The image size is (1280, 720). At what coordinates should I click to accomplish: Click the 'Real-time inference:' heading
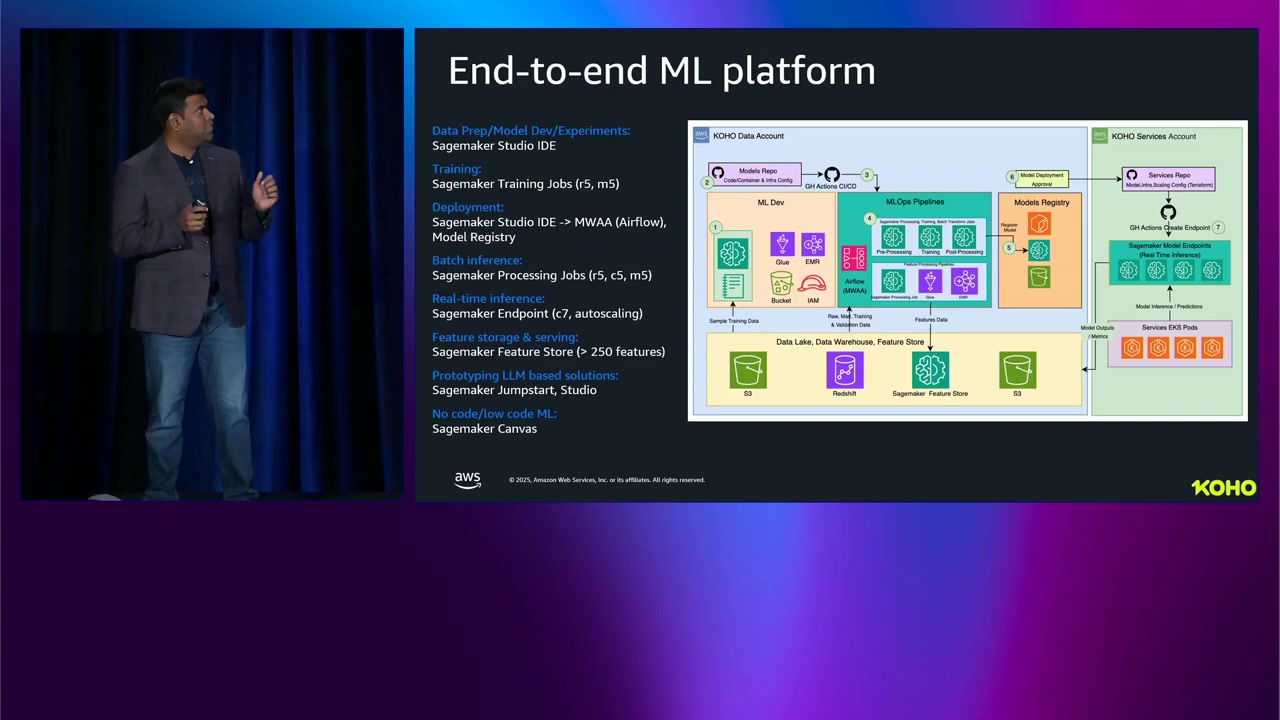pos(488,298)
